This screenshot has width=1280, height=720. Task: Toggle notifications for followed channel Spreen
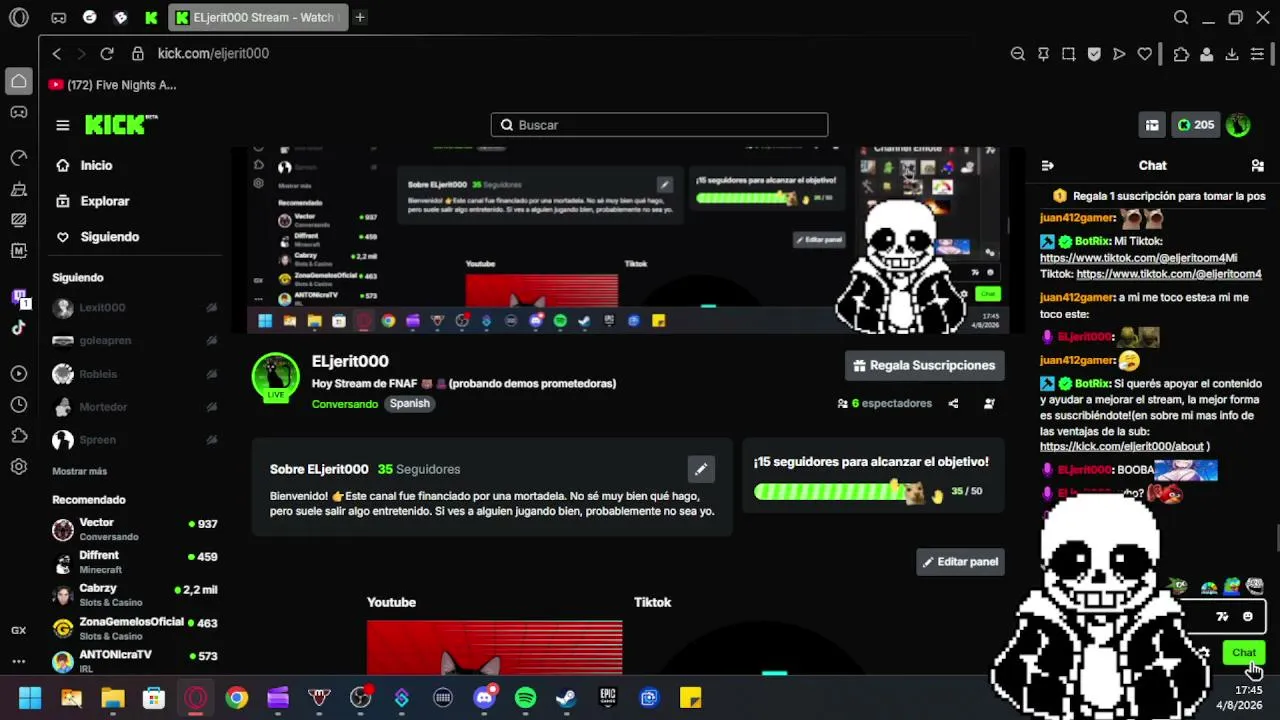[x=211, y=440]
